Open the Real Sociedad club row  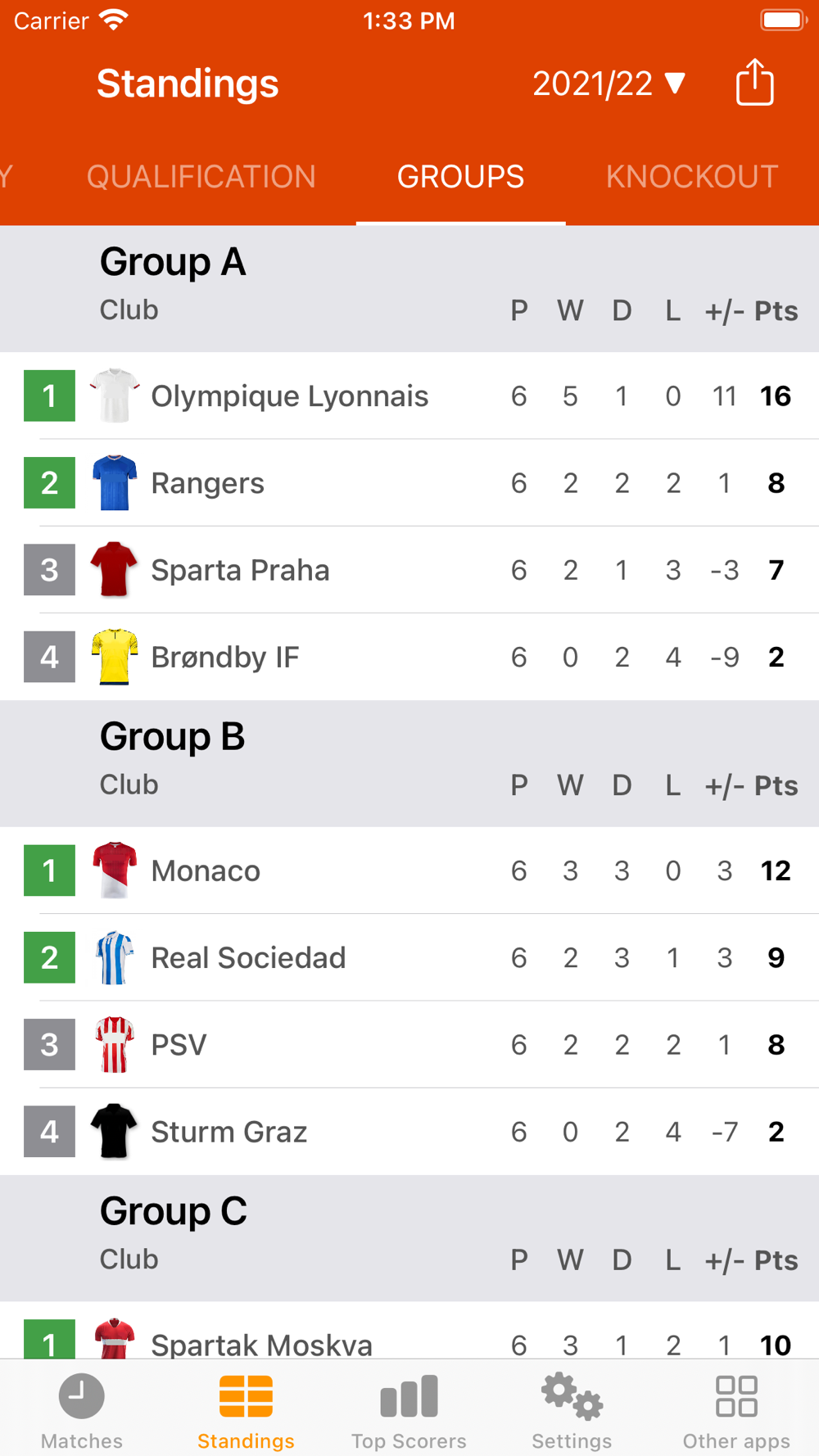coord(409,957)
